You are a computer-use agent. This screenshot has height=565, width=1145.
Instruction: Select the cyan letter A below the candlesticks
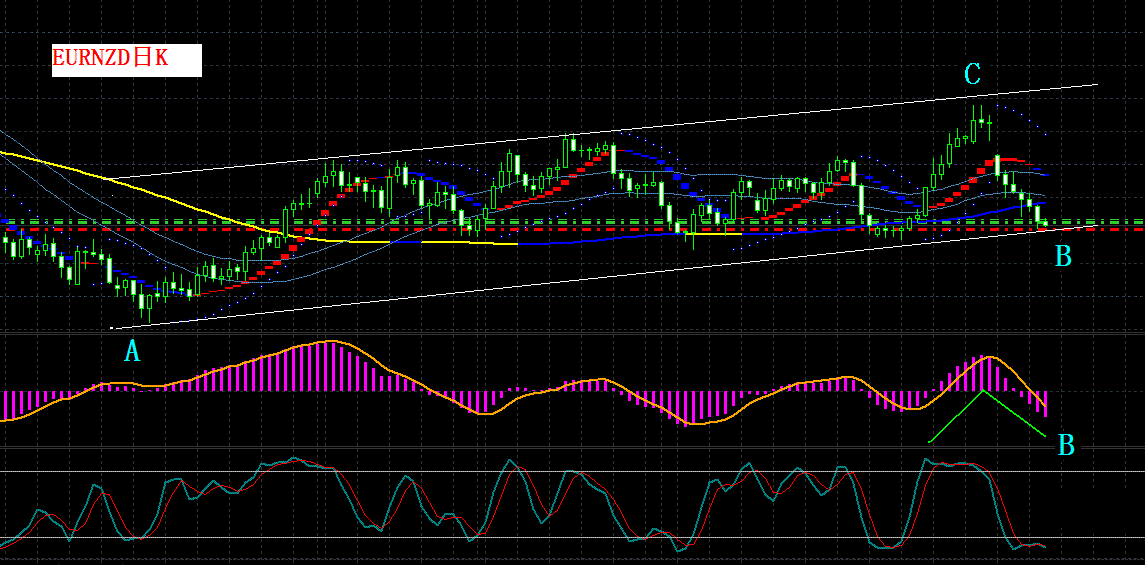click(x=131, y=352)
